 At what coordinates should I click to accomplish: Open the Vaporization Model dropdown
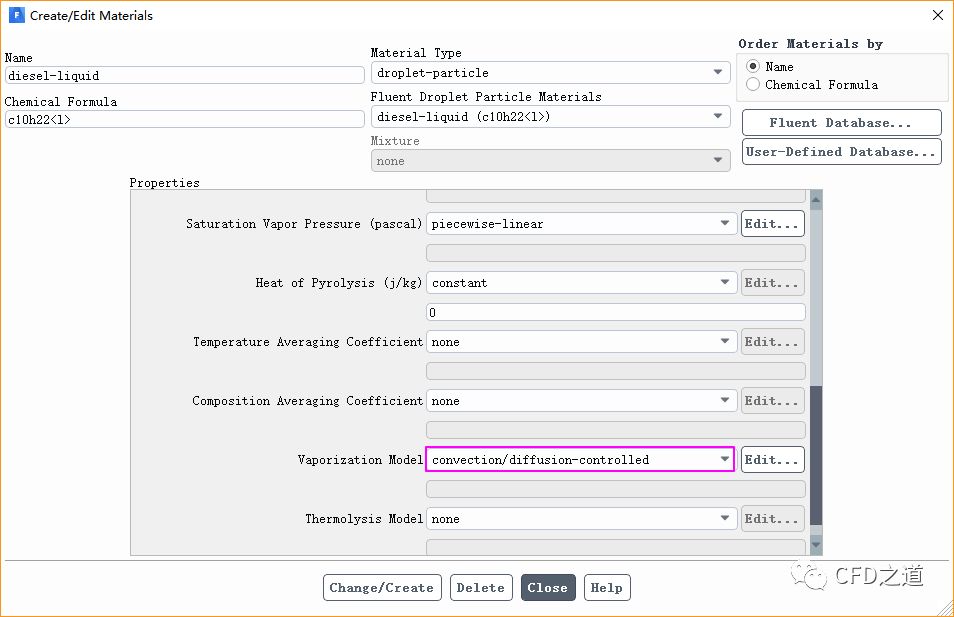(581, 460)
